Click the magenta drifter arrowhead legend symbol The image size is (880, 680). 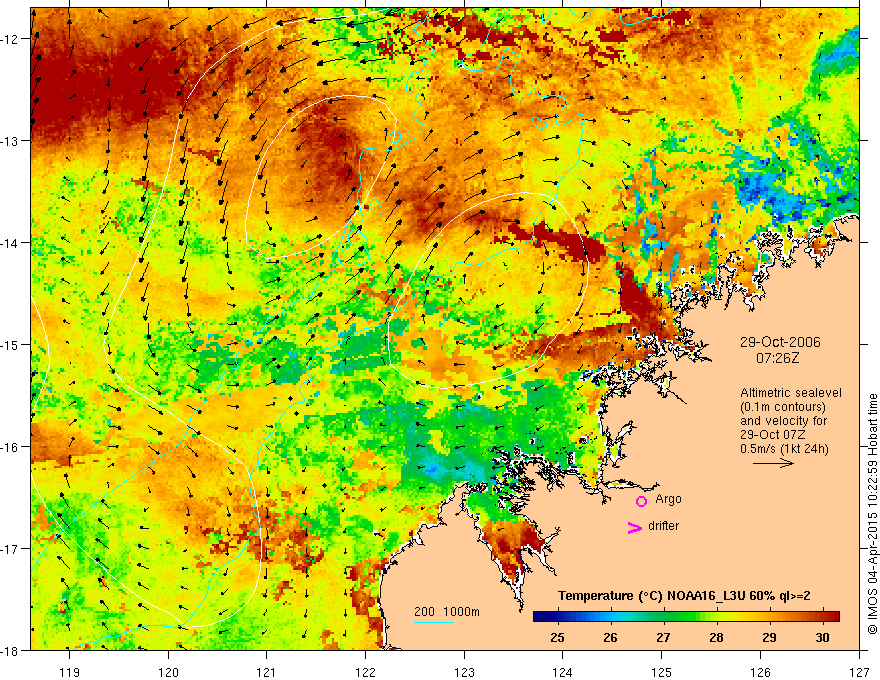(x=635, y=527)
